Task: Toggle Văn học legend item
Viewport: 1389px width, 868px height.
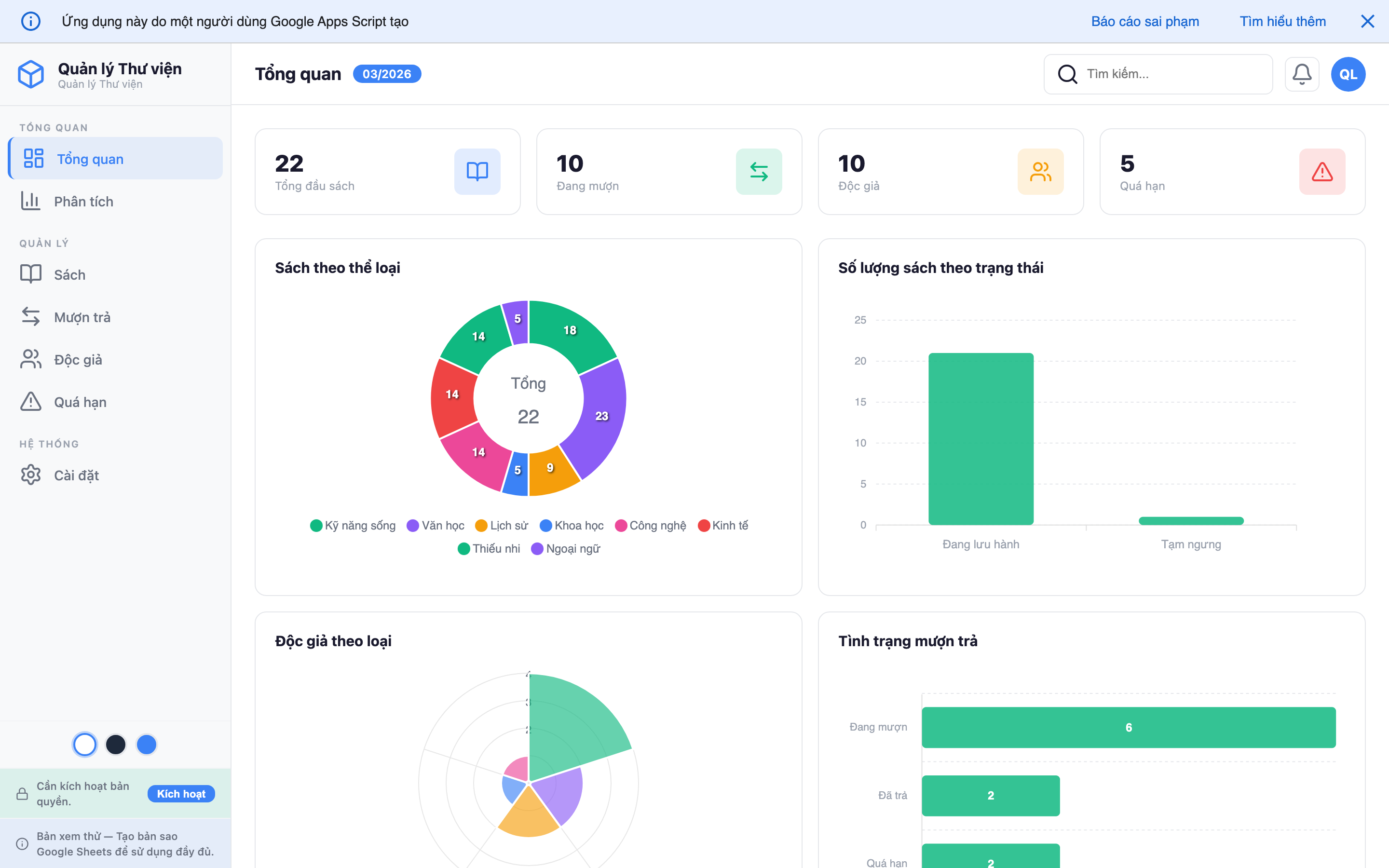Action: (x=435, y=525)
